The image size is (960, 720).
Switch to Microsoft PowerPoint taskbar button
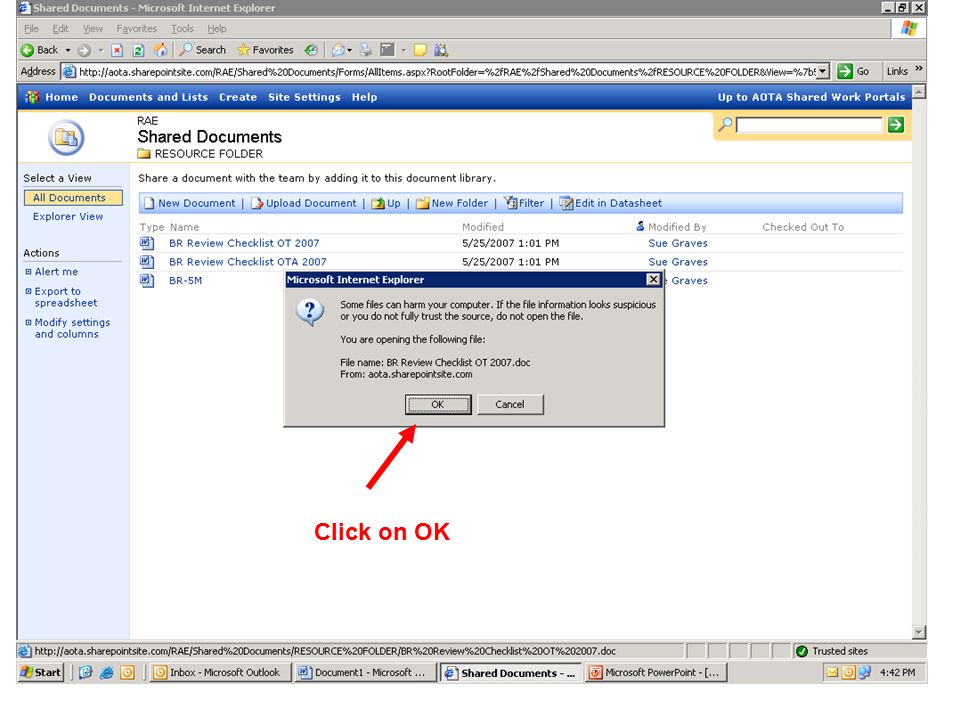[657, 672]
